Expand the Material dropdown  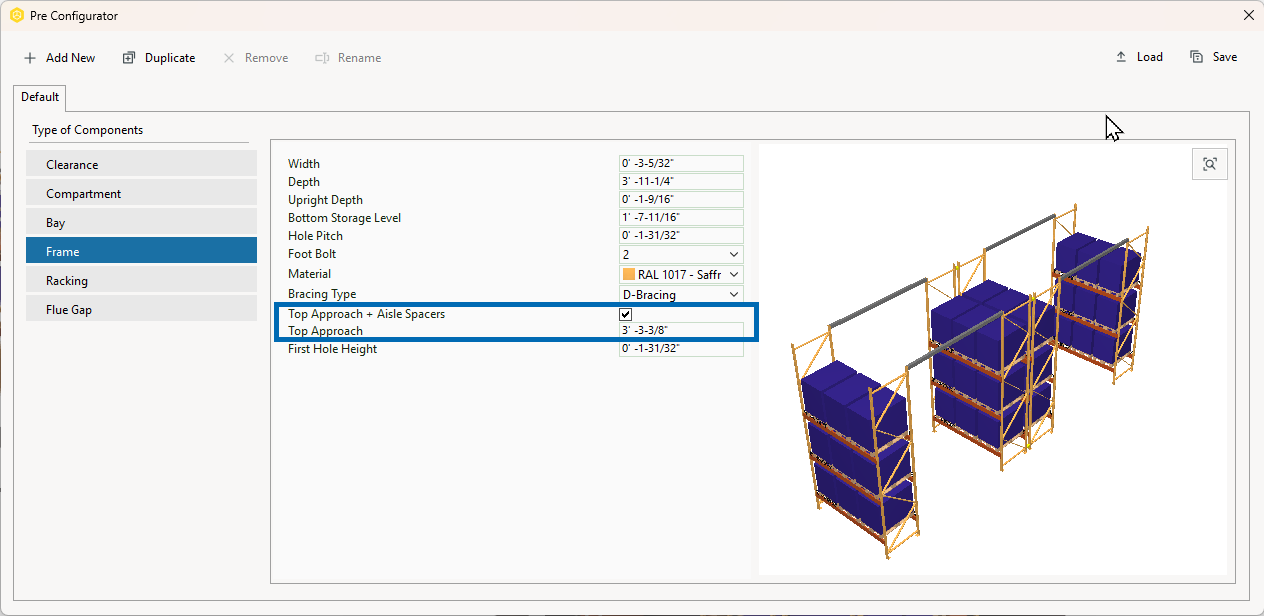tap(734, 274)
